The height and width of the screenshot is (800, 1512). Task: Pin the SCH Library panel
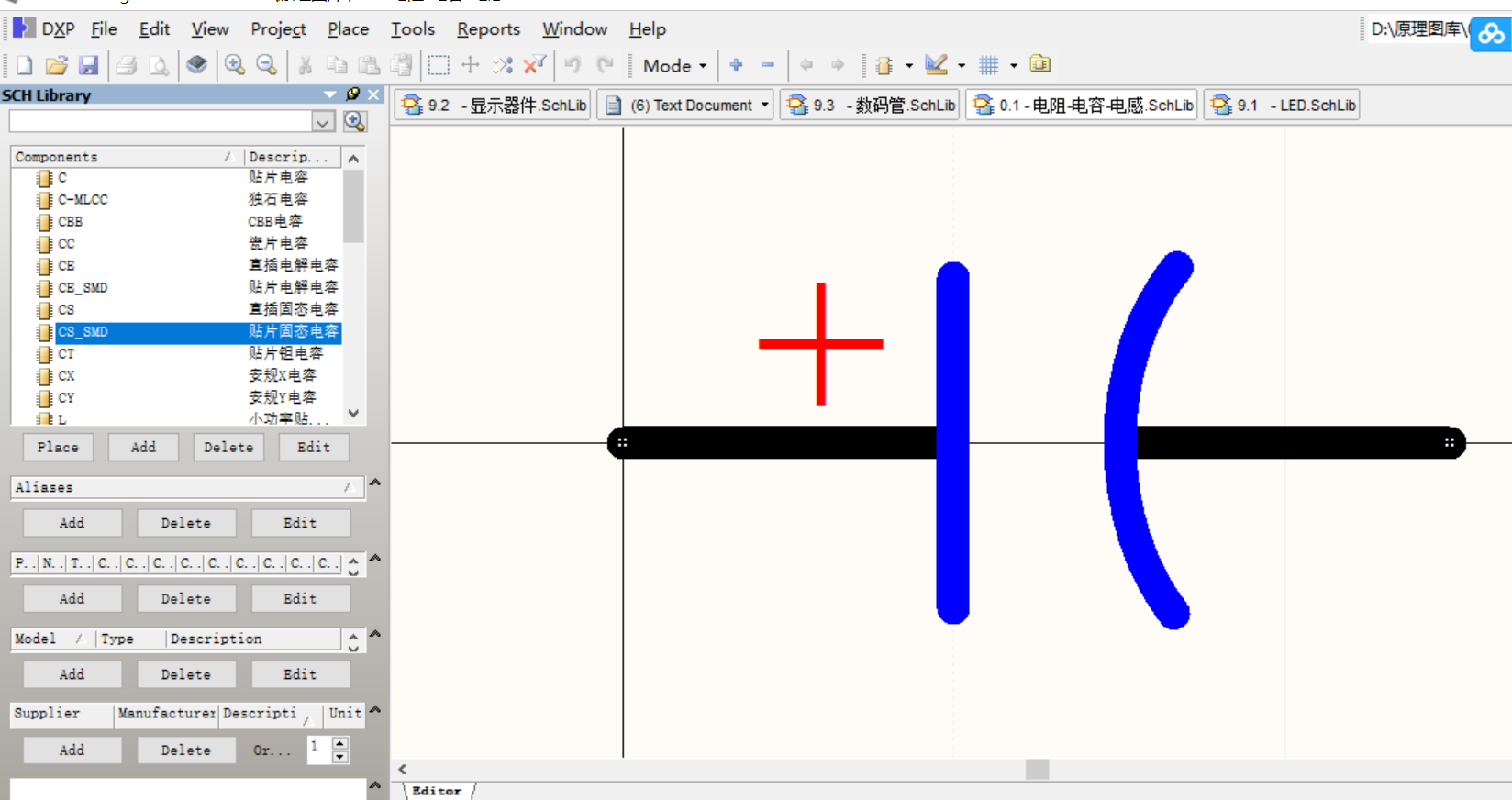click(x=353, y=94)
